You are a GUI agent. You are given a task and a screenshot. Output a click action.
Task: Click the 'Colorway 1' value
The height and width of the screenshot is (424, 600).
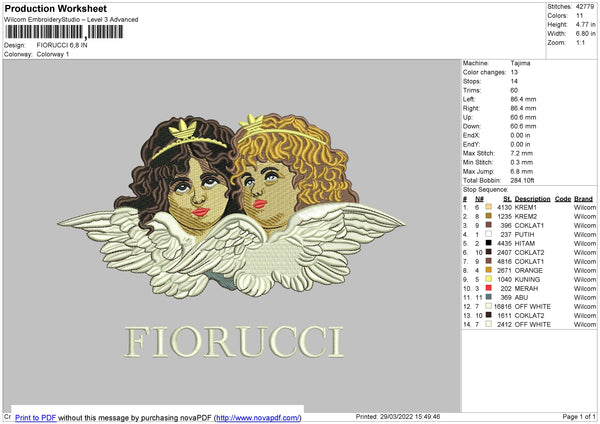pyautogui.click(x=53, y=54)
